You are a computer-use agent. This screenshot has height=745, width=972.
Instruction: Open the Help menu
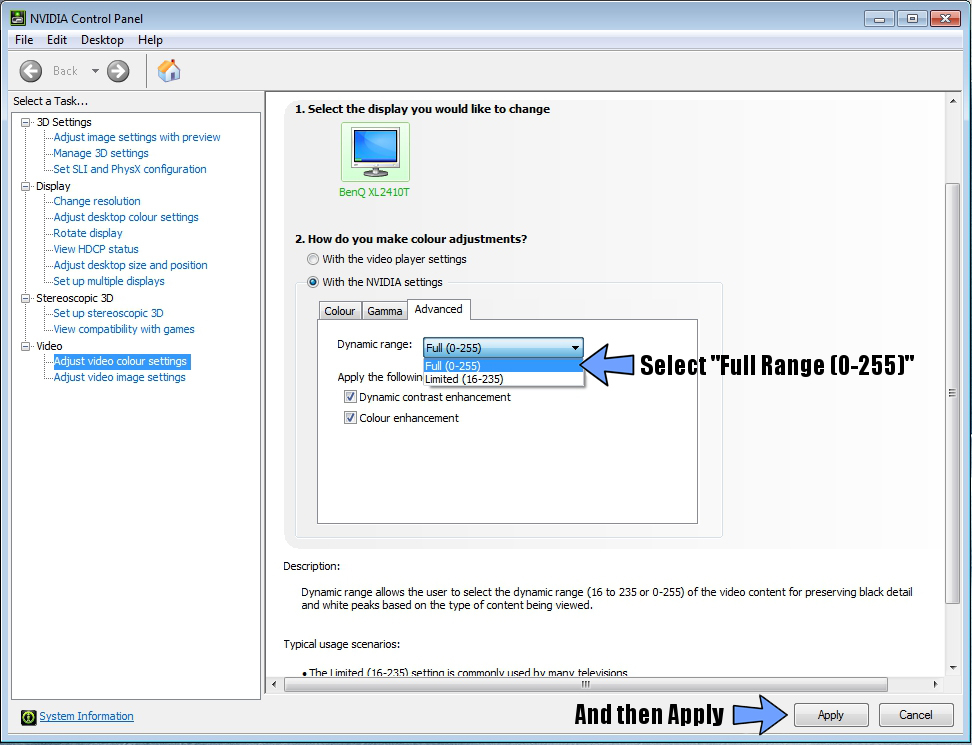click(x=150, y=40)
